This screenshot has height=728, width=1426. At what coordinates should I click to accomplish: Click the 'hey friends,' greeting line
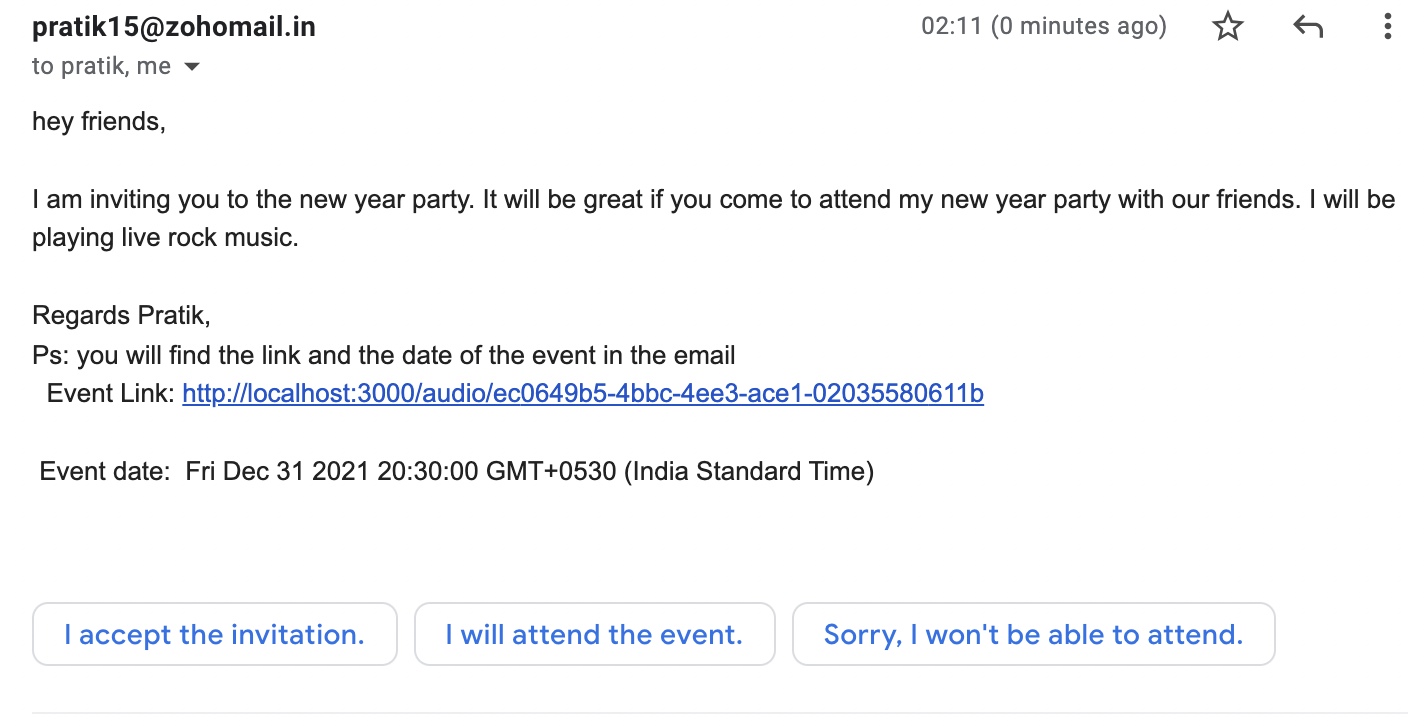(99, 122)
